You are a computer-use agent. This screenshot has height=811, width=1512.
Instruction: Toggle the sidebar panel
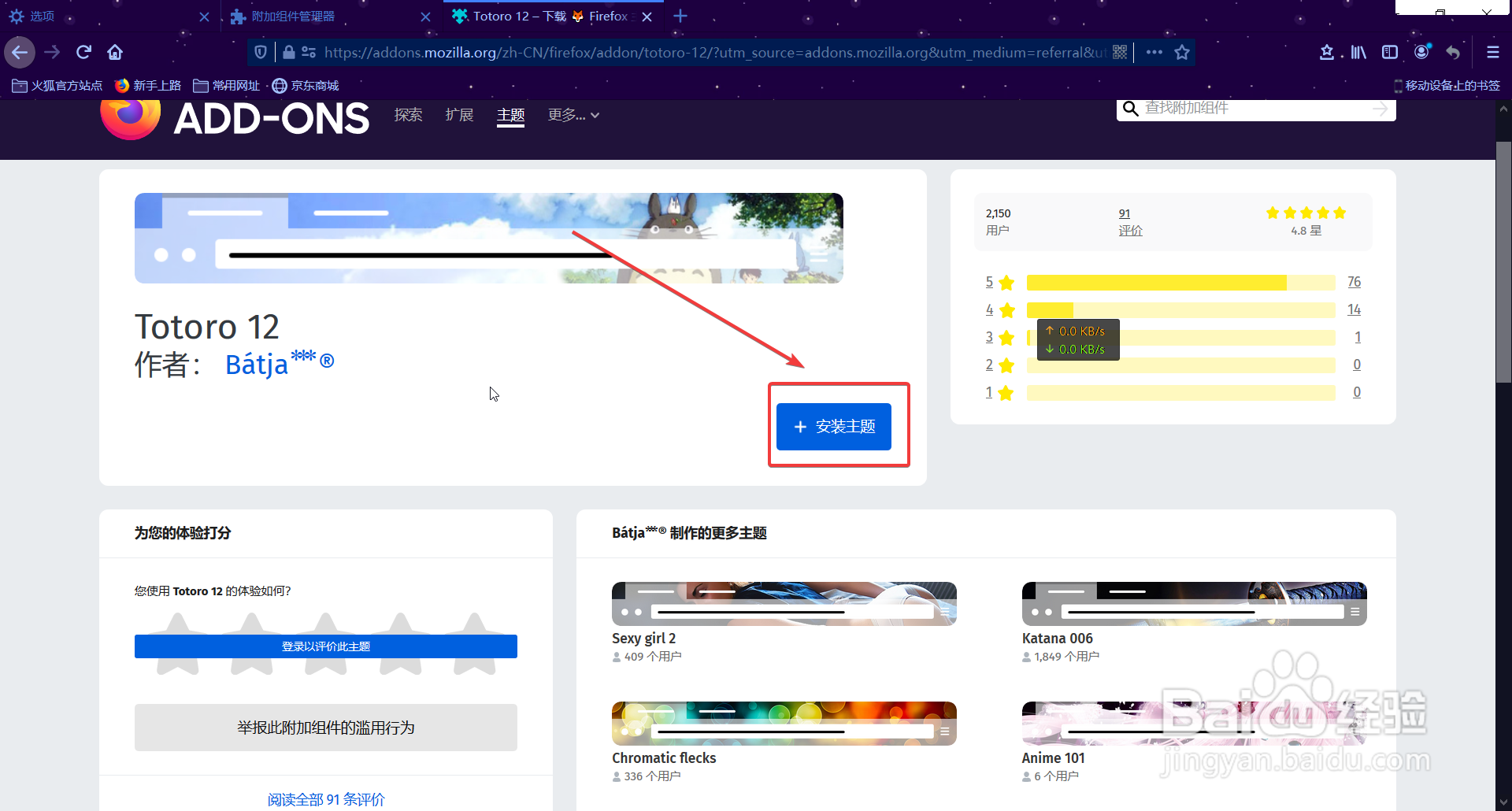(1390, 53)
